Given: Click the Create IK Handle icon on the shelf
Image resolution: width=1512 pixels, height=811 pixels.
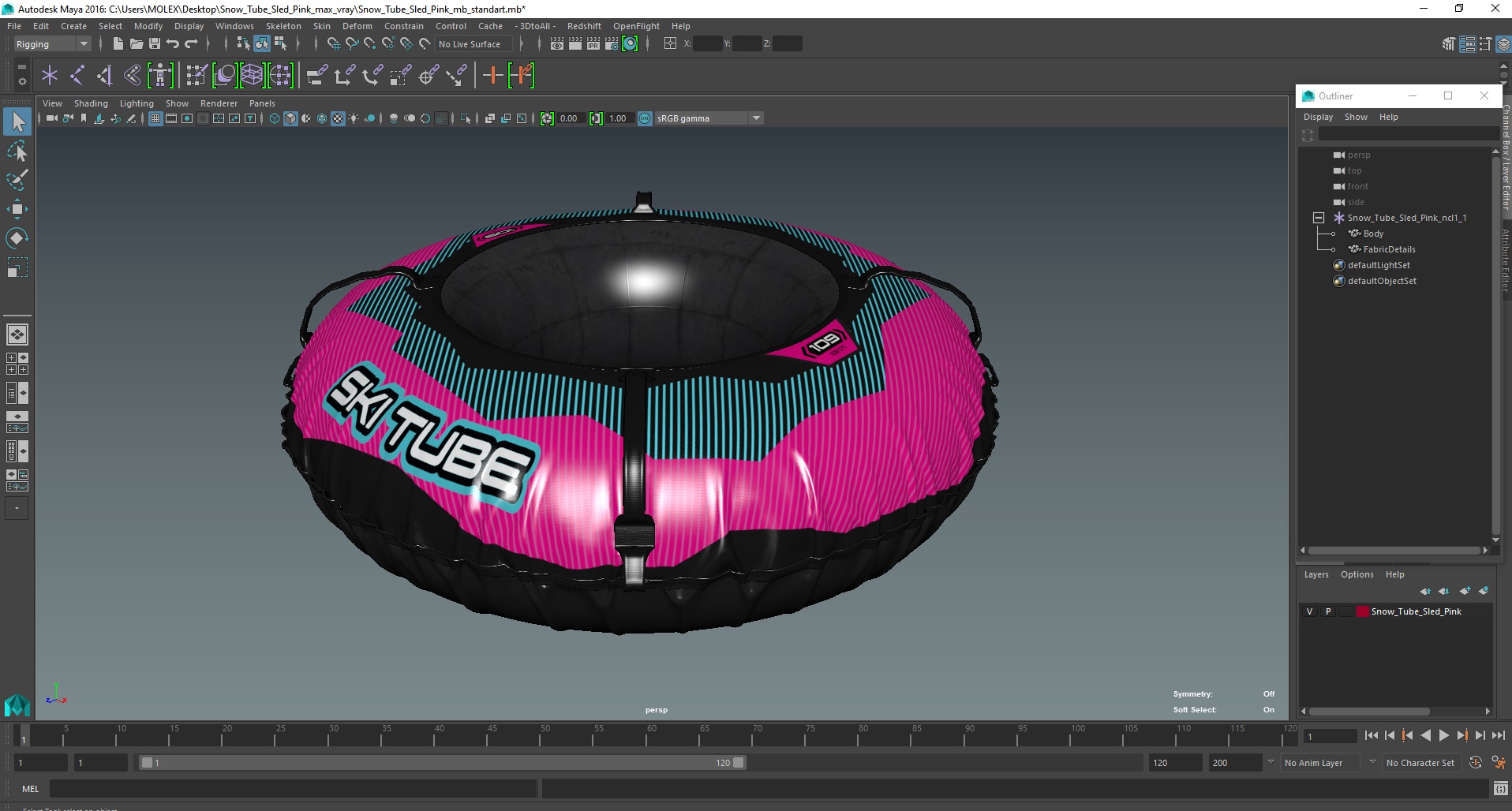Looking at the screenshot, I should coord(105,76).
